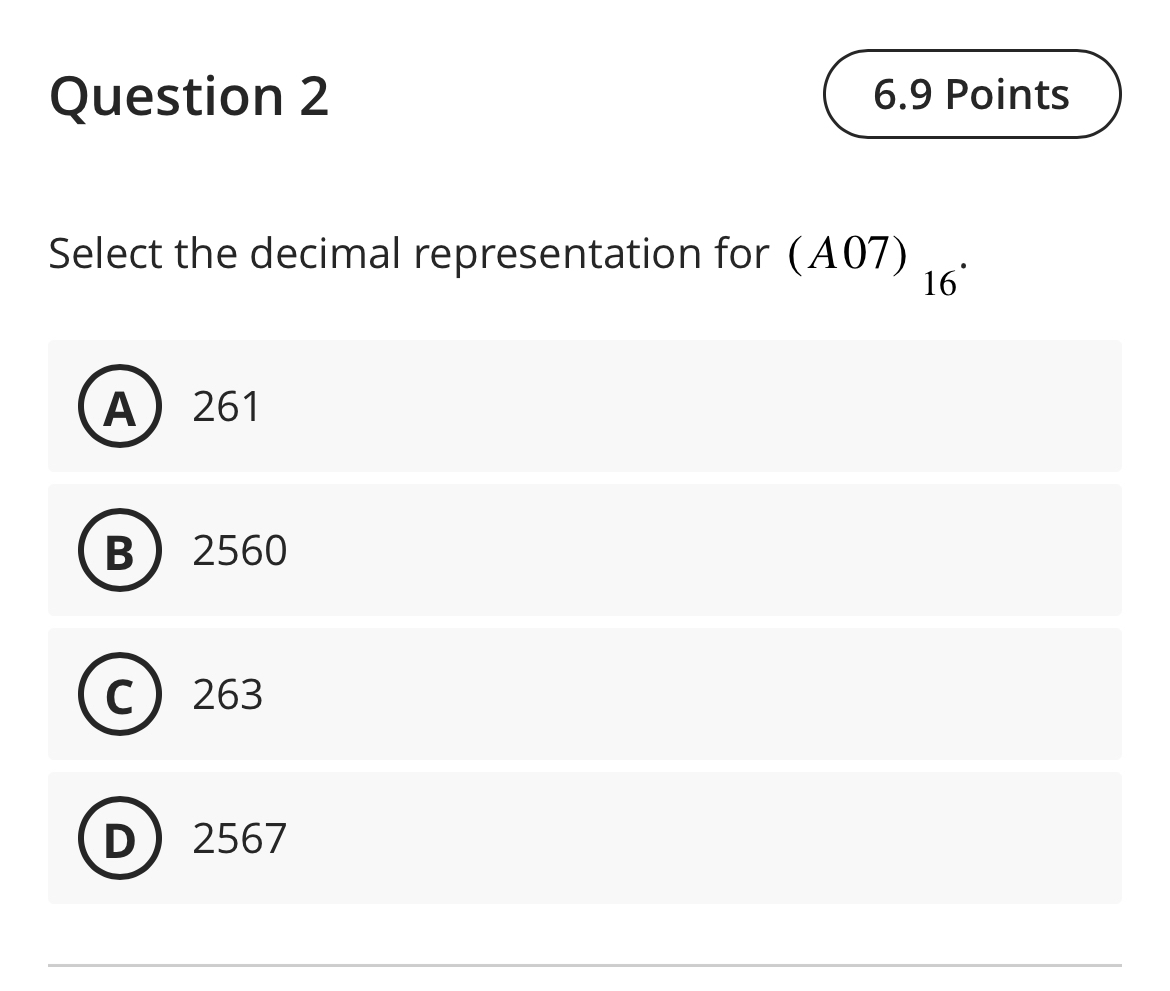This screenshot has width=1170, height=991.
Task: Click the Question 2 heading
Action: tap(189, 96)
